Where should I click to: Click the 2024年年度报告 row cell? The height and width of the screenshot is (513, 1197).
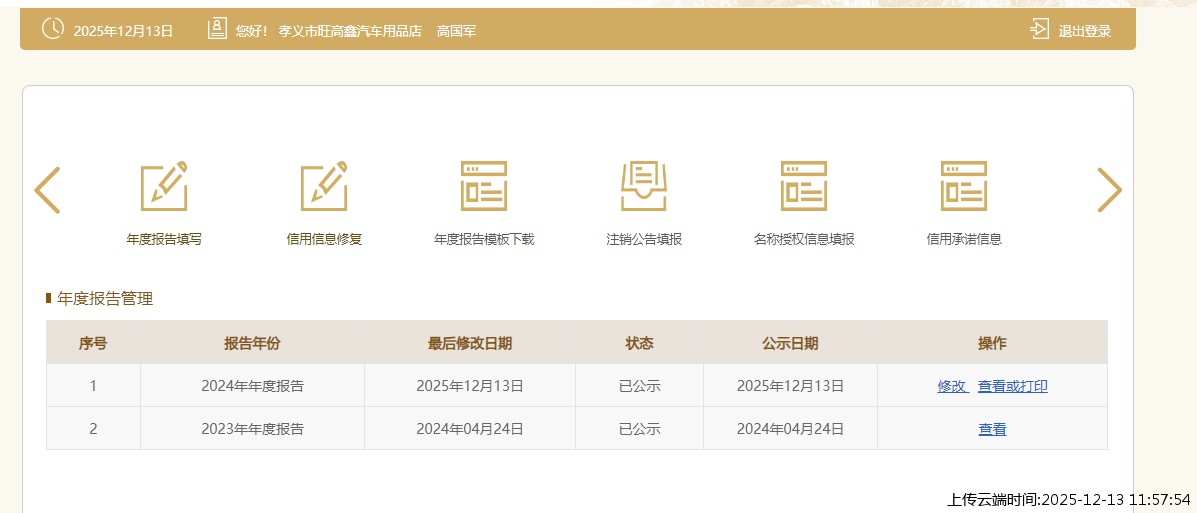[x=252, y=386]
